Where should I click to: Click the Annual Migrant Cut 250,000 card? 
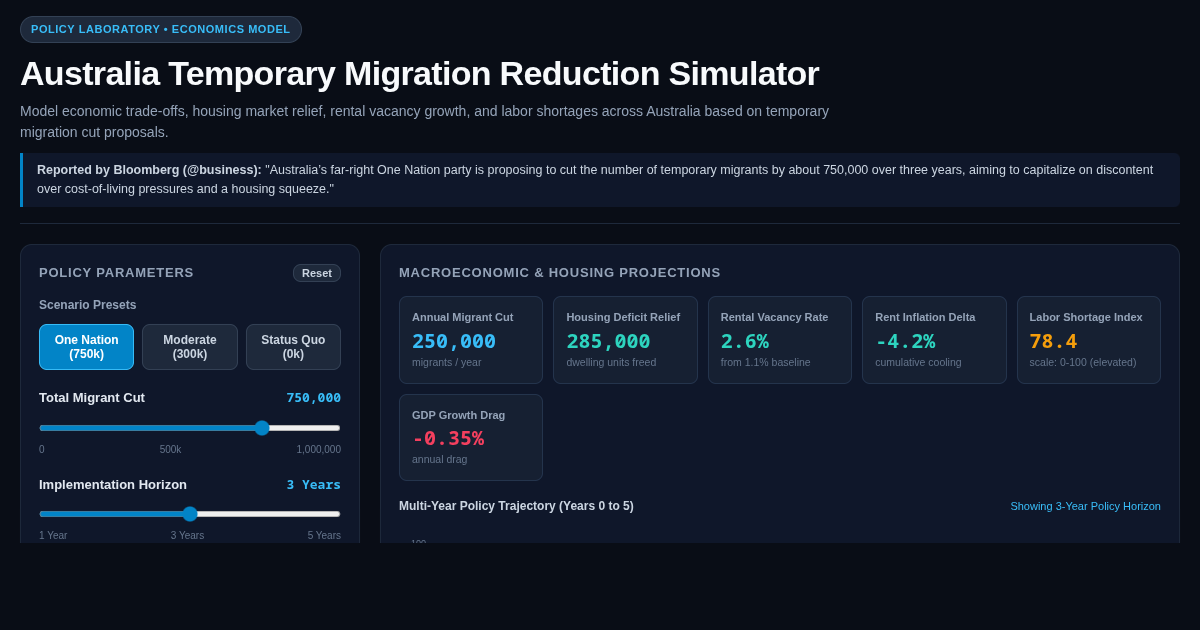(471, 340)
